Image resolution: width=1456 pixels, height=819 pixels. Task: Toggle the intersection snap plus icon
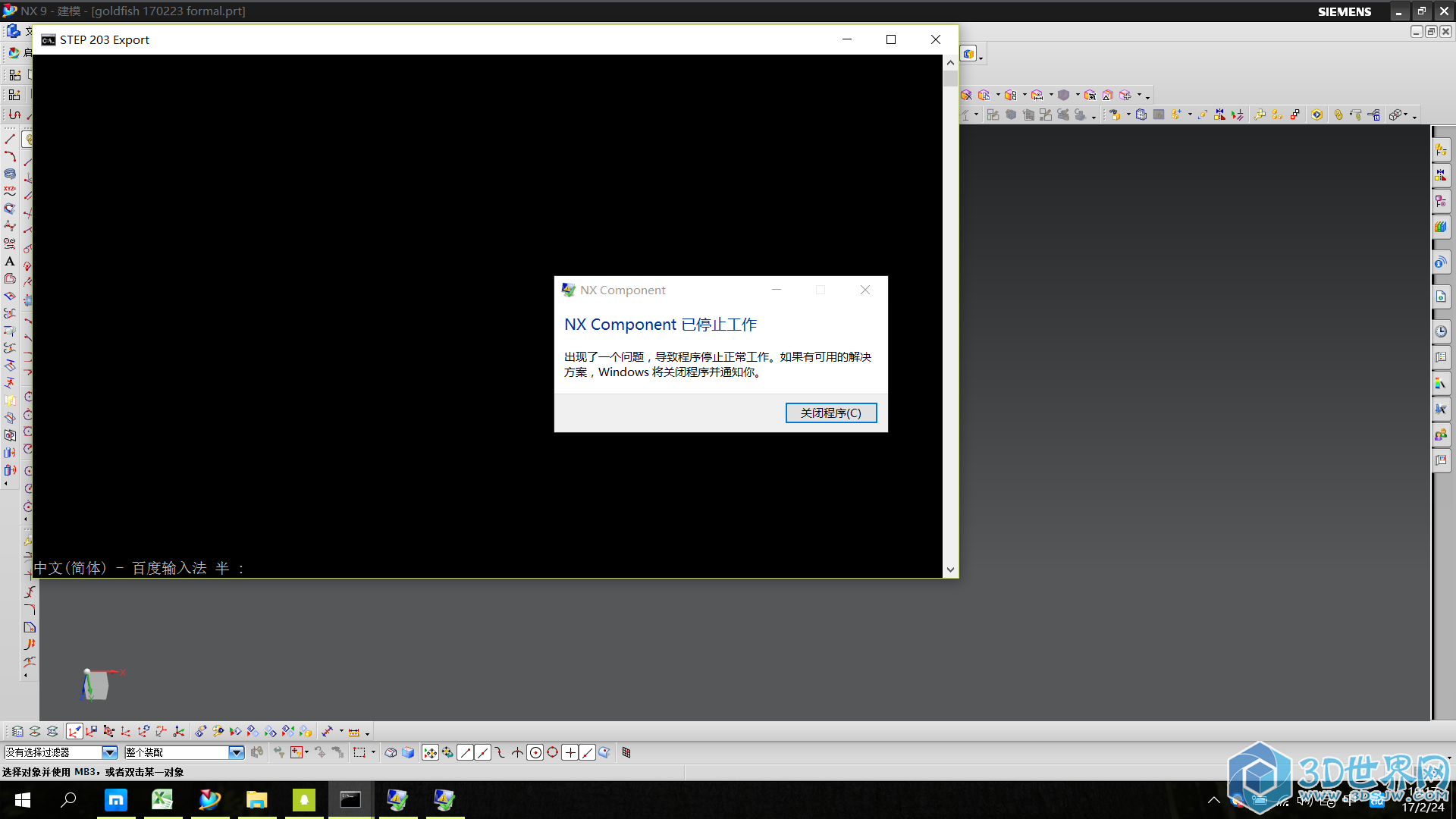570,752
